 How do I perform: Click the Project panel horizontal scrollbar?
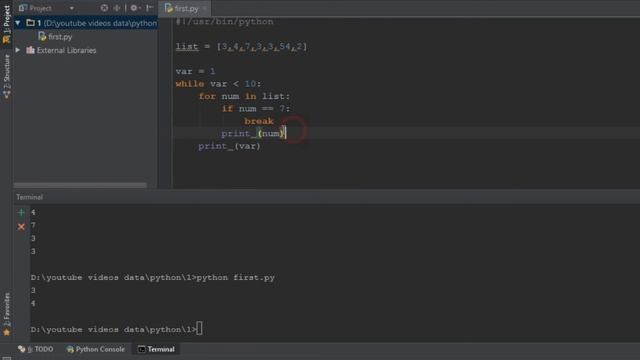point(80,185)
